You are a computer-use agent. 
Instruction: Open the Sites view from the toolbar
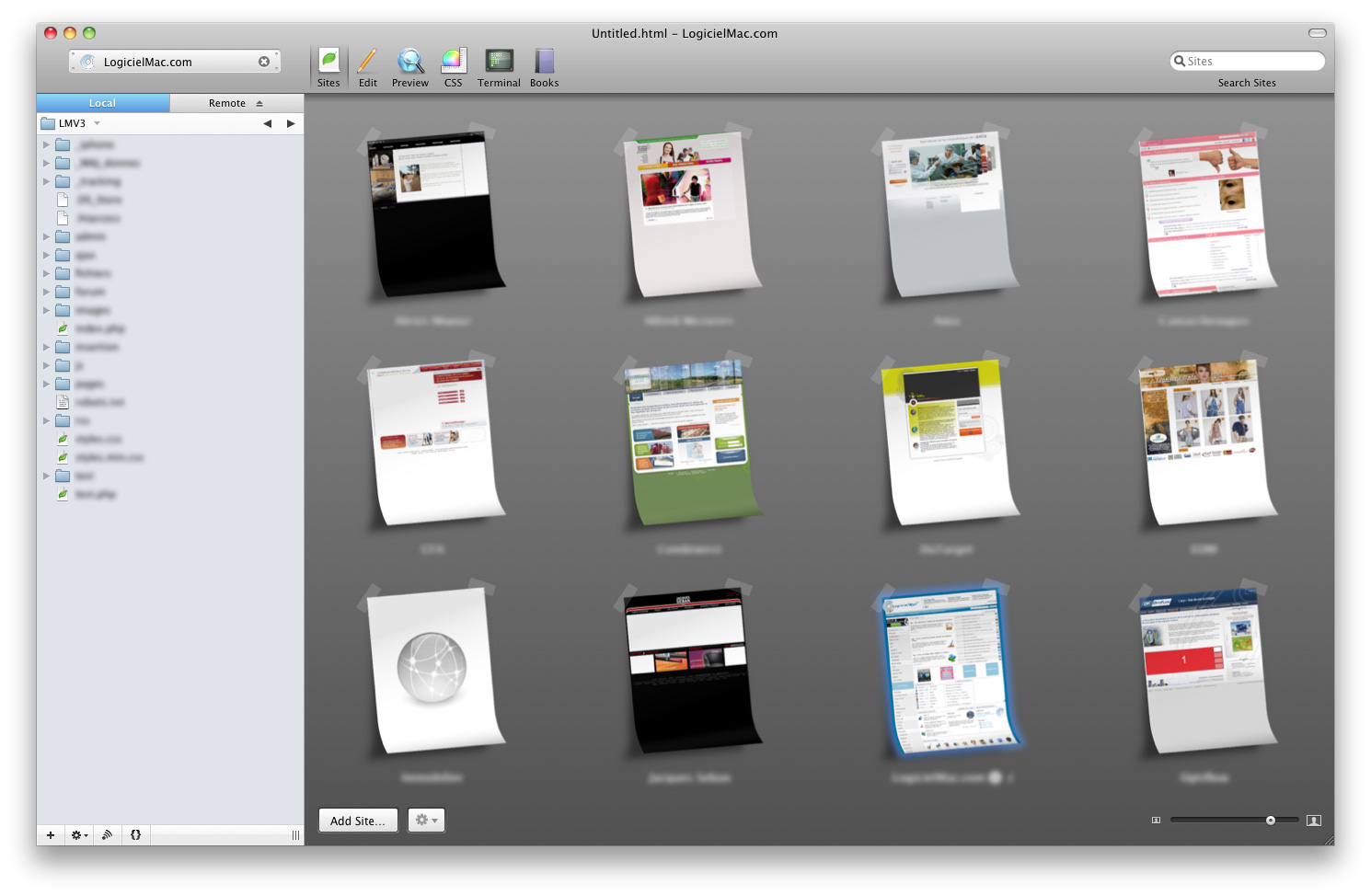328,67
